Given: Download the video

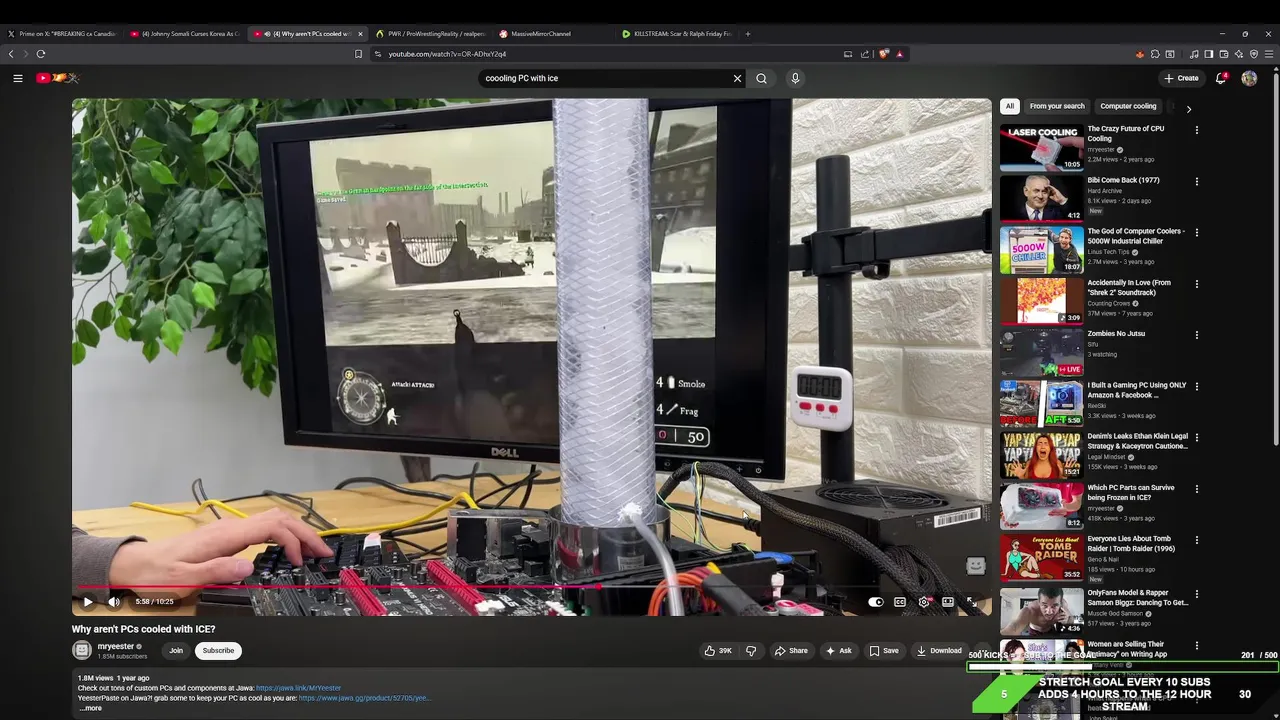Looking at the screenshot, I should tap(939, 651).
